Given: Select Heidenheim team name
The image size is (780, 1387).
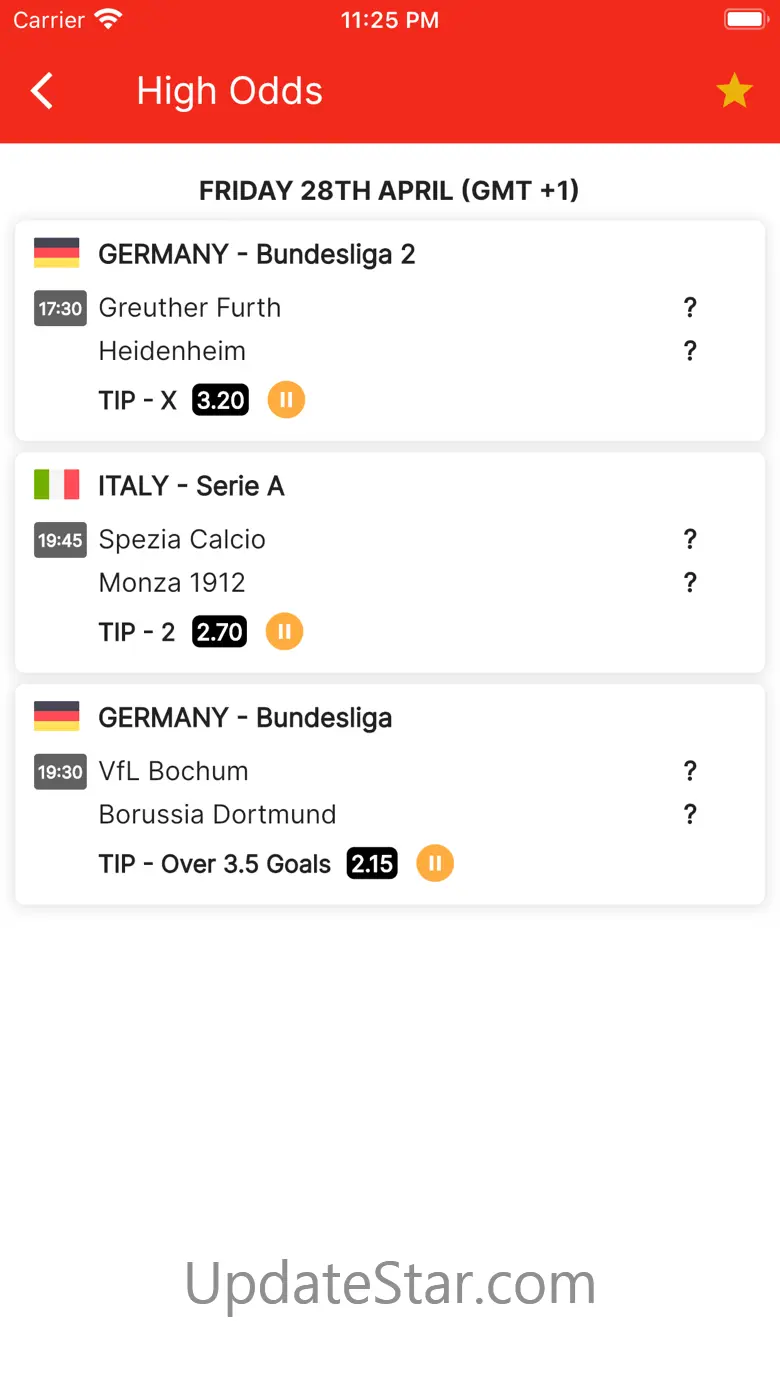Looking at the screenshot, I should [x=172, y=351].
